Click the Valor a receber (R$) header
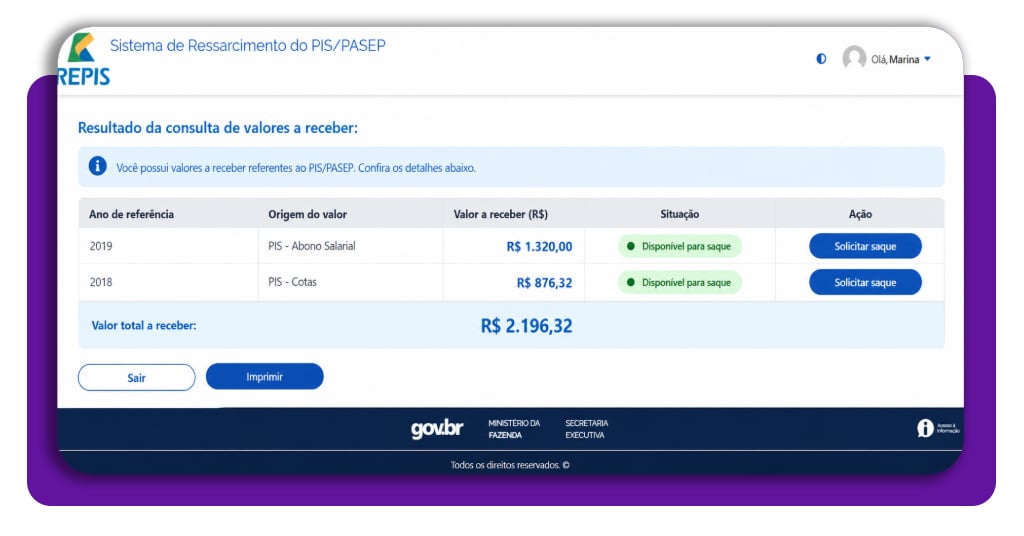 coord(501,214)
